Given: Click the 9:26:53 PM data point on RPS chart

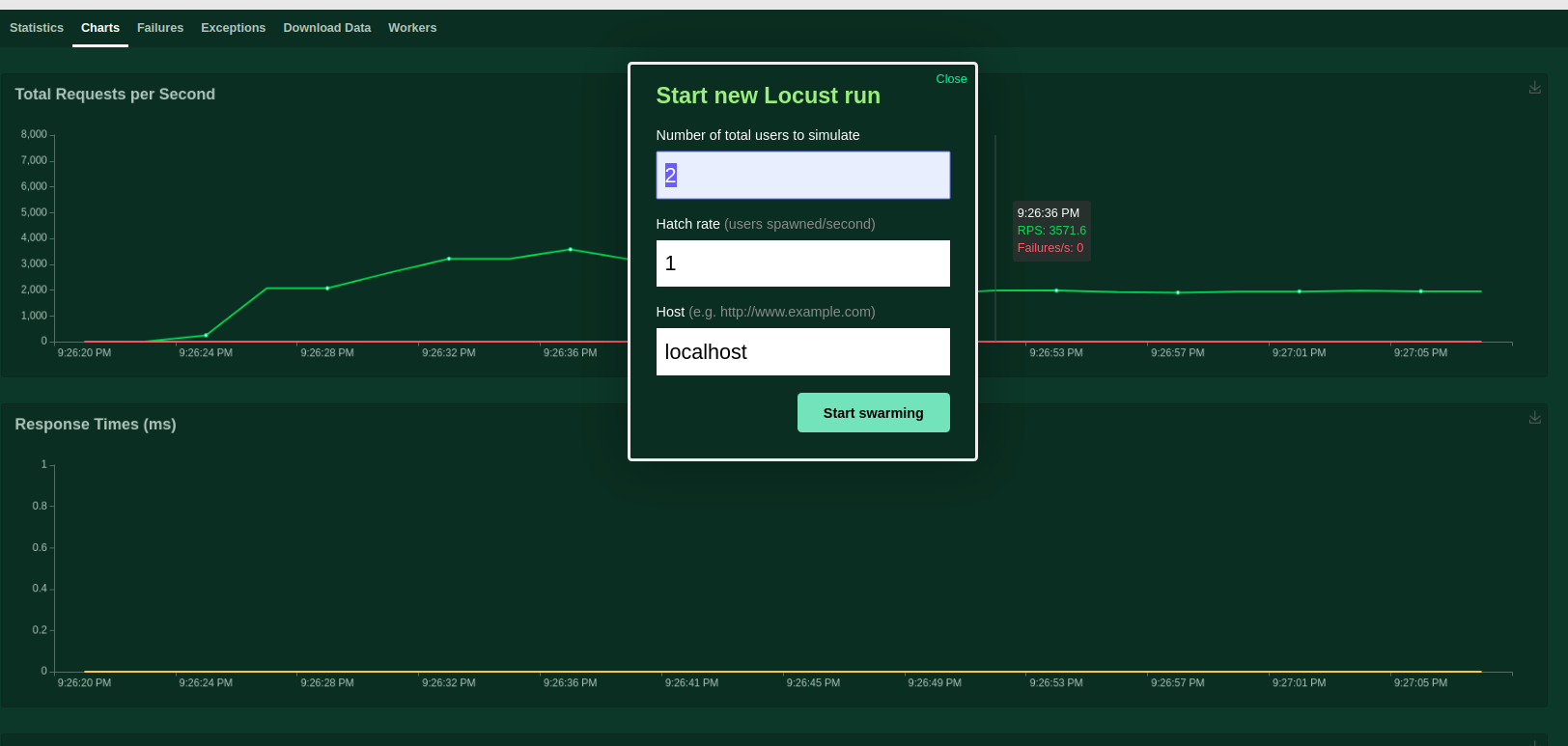Looking at the screenshot, I should (x=1056, y=290).
